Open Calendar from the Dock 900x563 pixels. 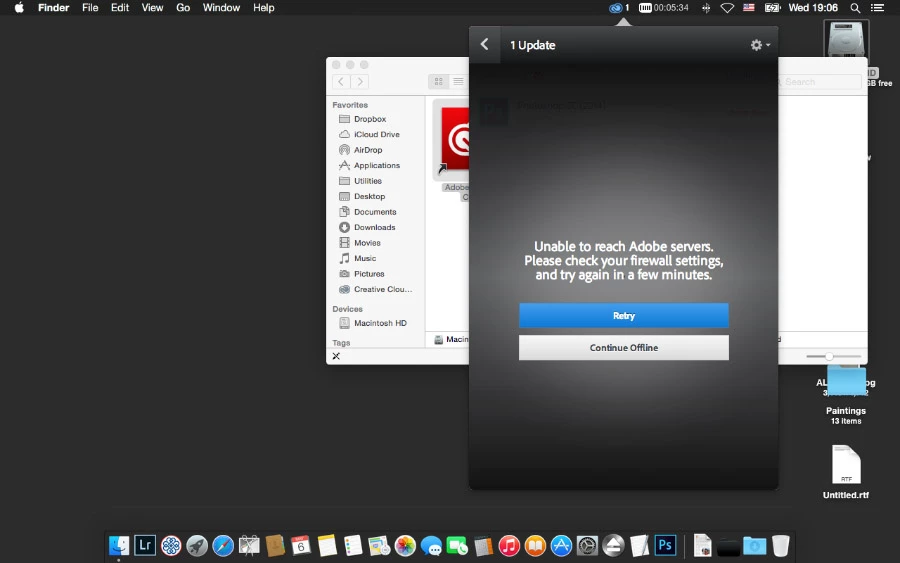(301, 545)
